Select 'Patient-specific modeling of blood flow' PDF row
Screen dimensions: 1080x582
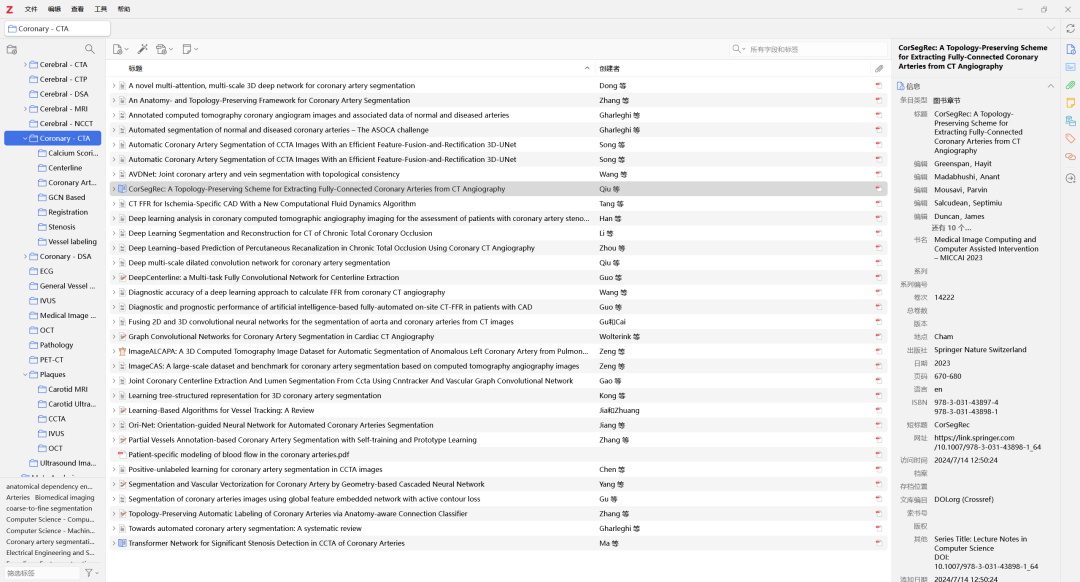(498, 455)
